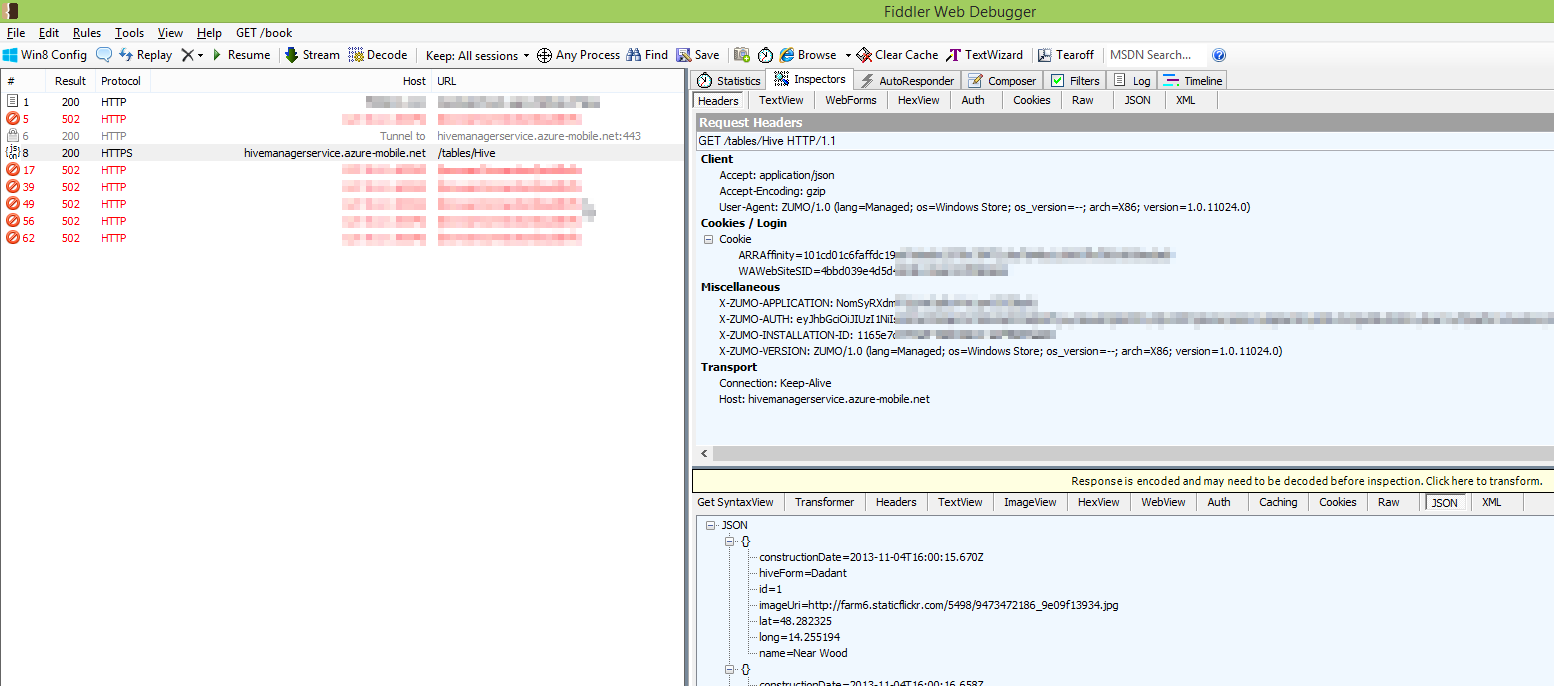Screen dimensions: 1554x686
Task: Open dropdown arrow next to Remove X
Action: point(200,55)
